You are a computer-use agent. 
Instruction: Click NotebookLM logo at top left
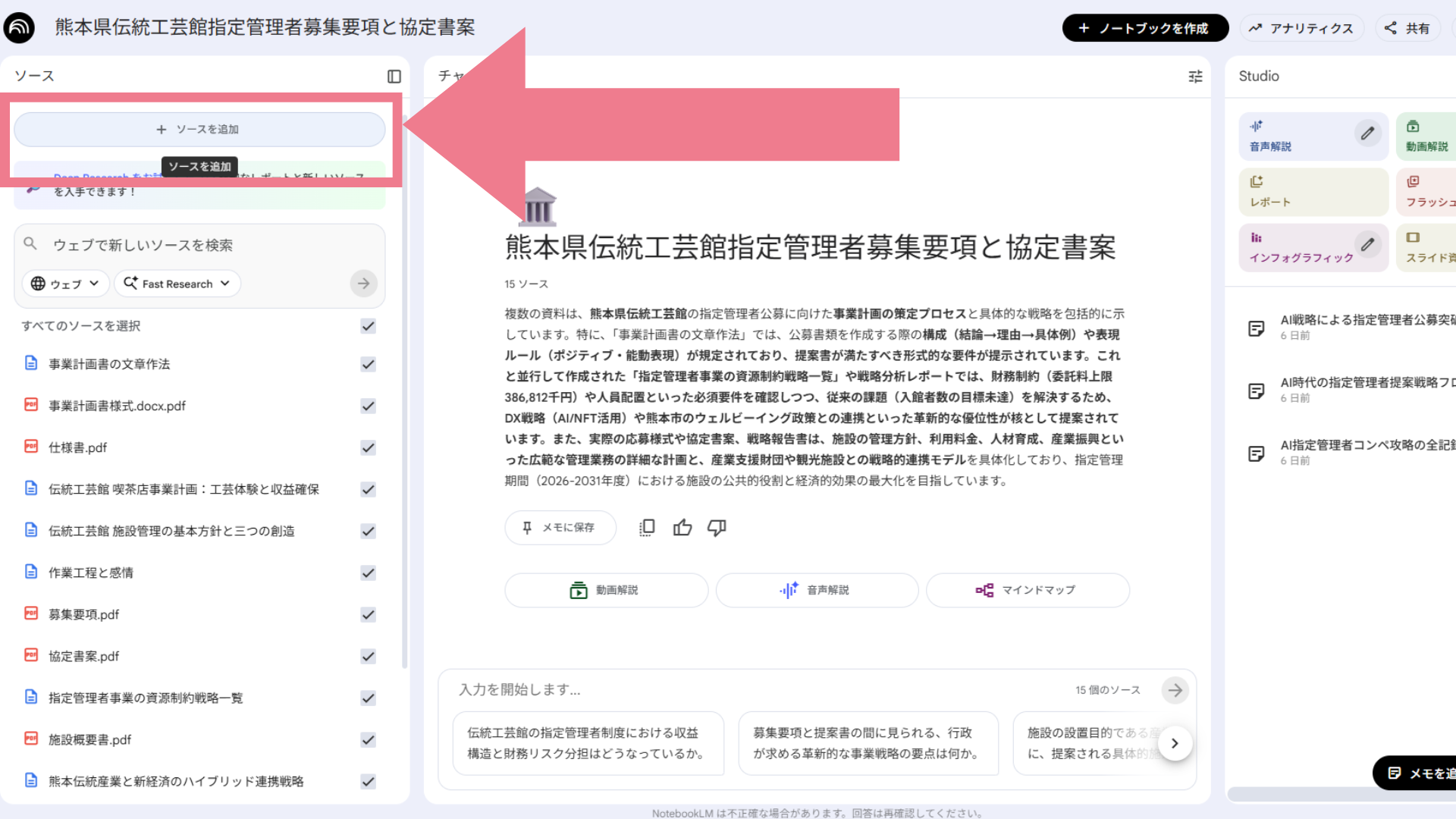point(20,28)
